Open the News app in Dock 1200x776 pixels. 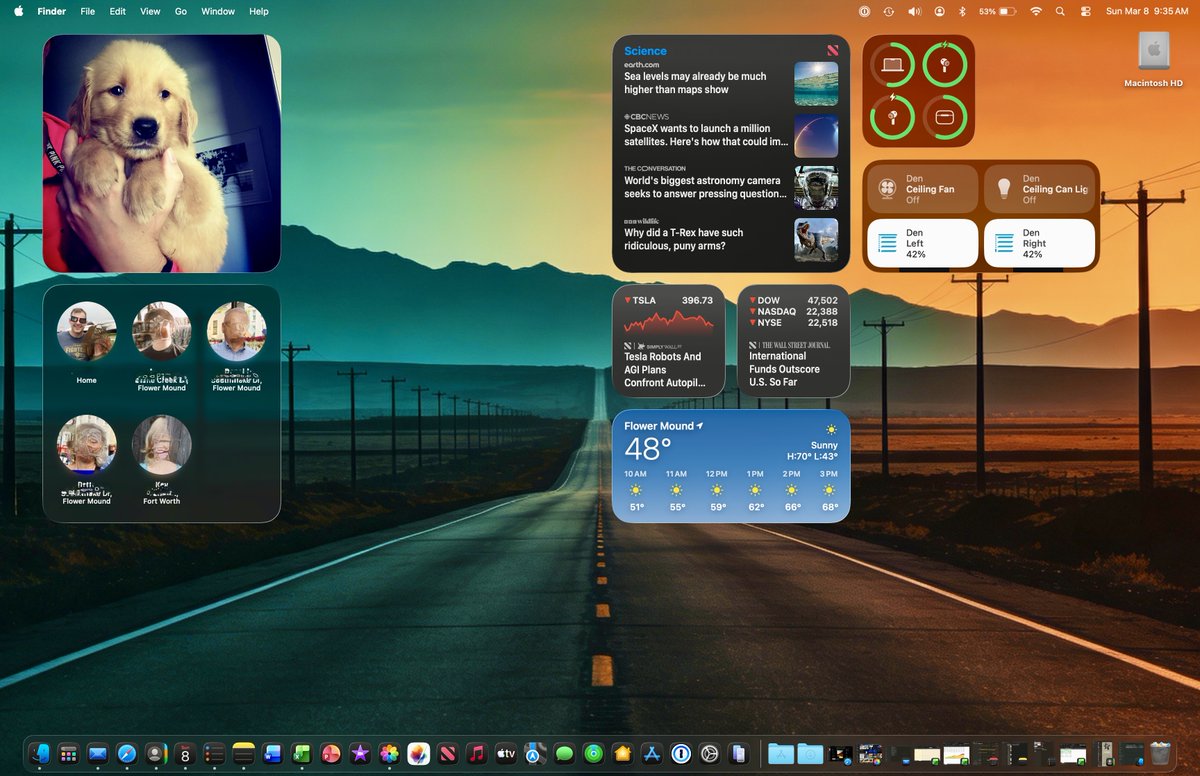(448, 754)
